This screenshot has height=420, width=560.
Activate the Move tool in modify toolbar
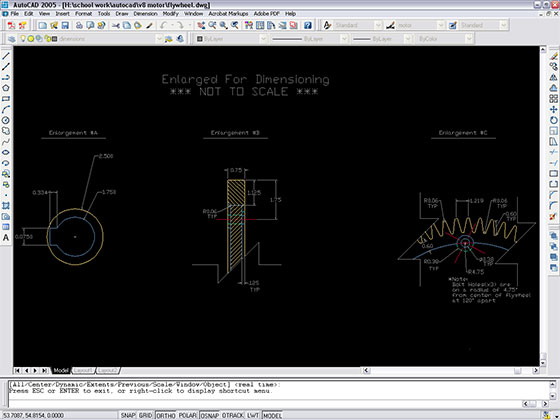click(x=553, y=109)
